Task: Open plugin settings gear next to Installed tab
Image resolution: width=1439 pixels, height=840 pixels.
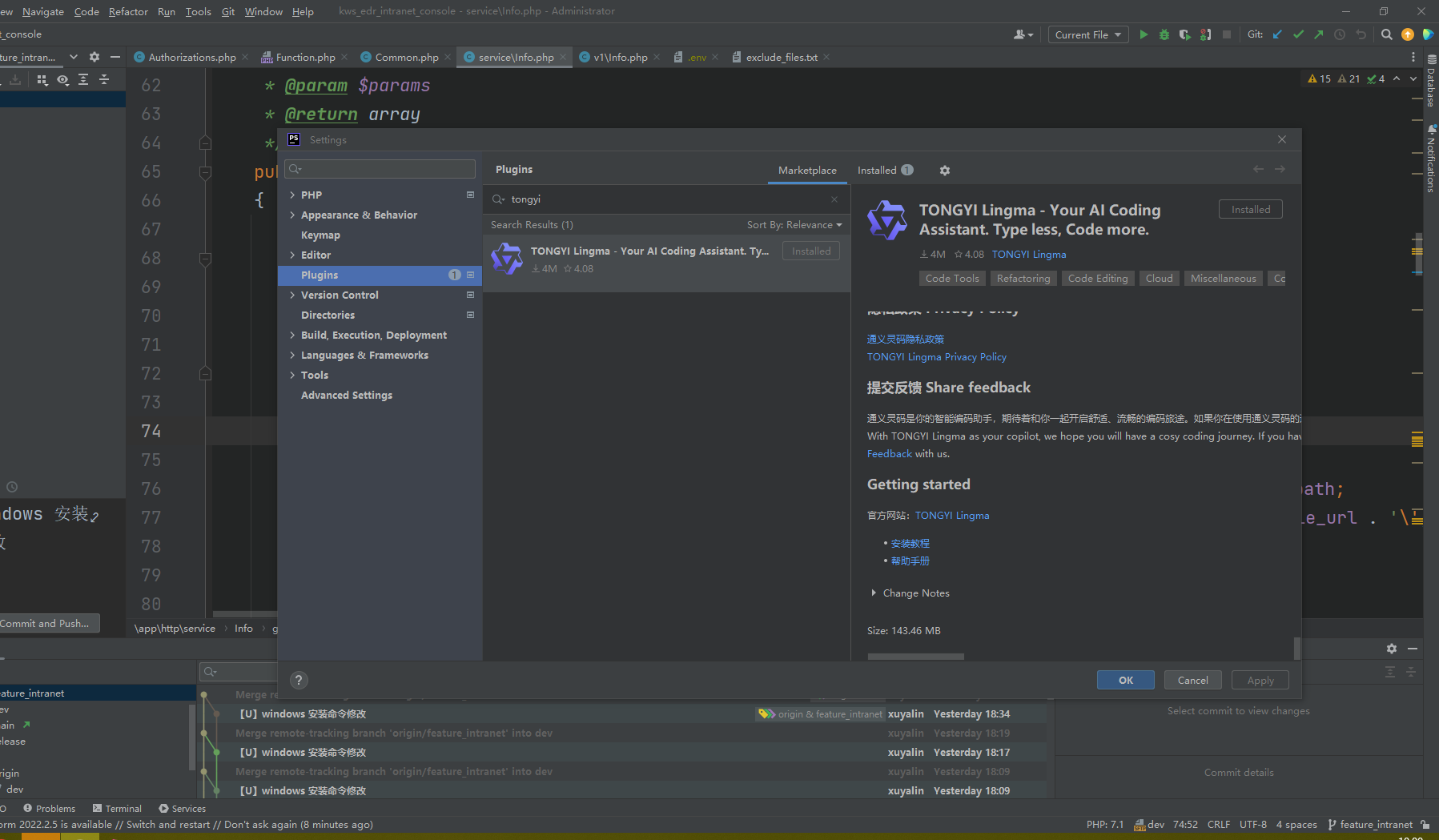Action: tap(945, 171)
